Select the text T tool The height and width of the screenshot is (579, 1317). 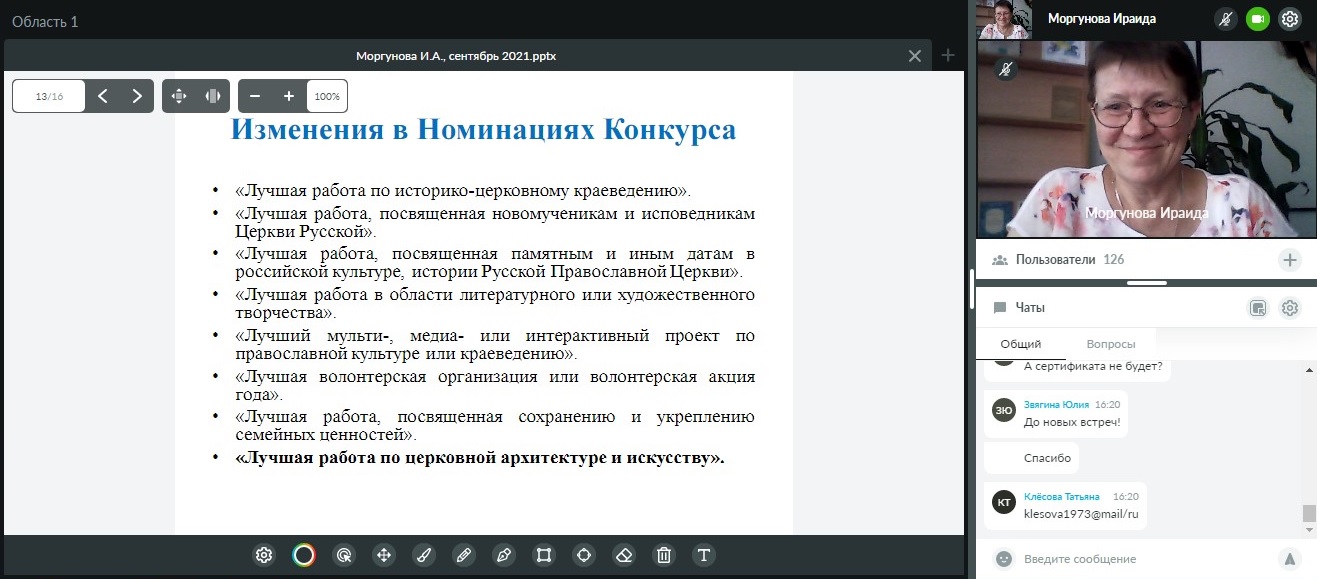pyautogui.click(x=703, y=555)
